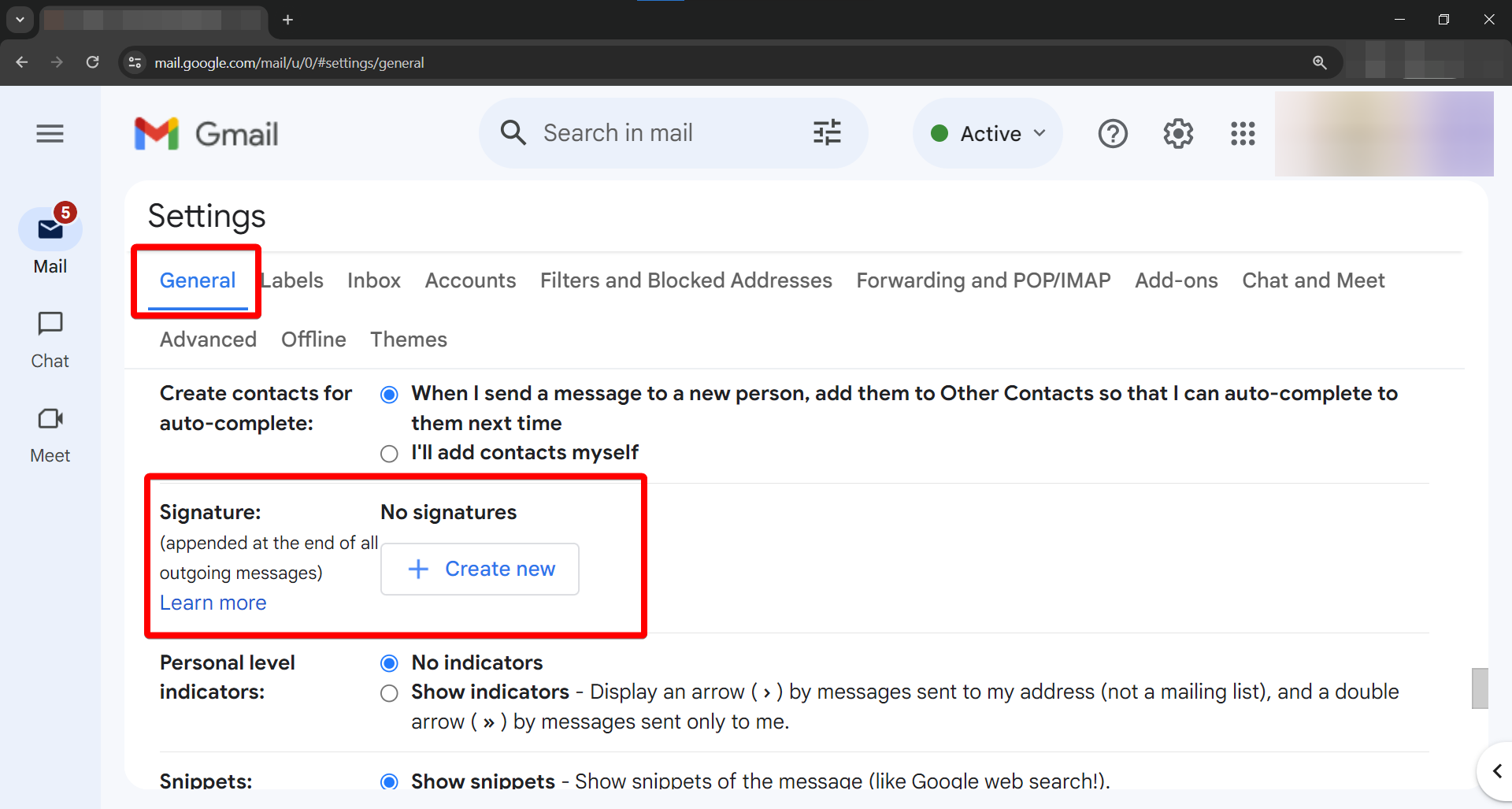The image size is (1512, 809).
Task: Open the Learn more signature link
Action: click(213, 603)
